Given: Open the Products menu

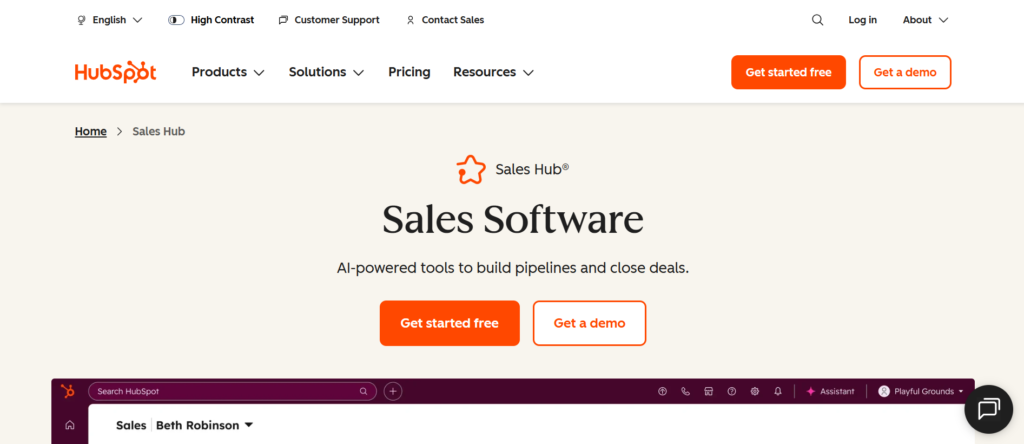Looking at the screenshot, I should pos(228,72).
